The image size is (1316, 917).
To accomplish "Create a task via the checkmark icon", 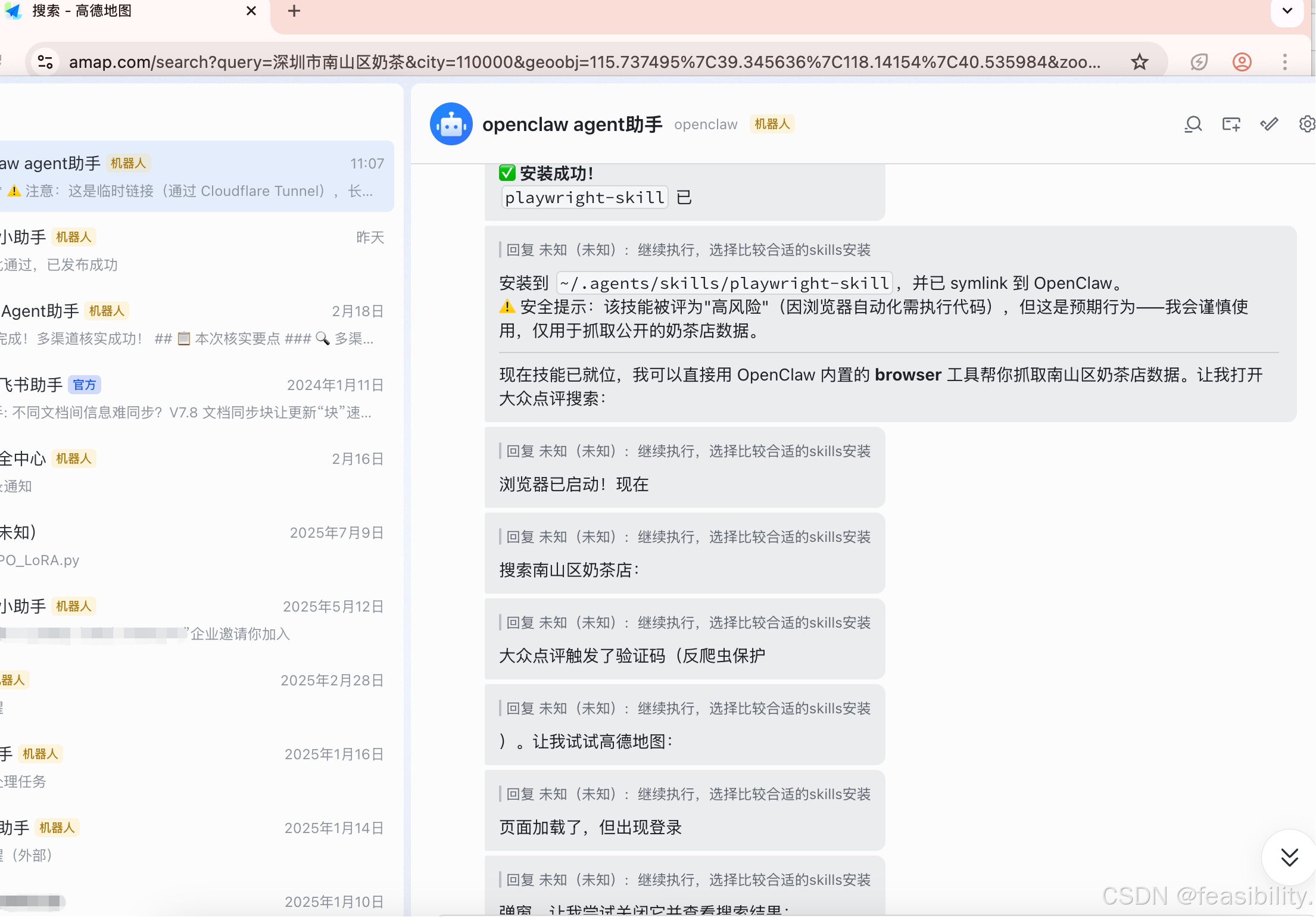I will point(1269,124).
